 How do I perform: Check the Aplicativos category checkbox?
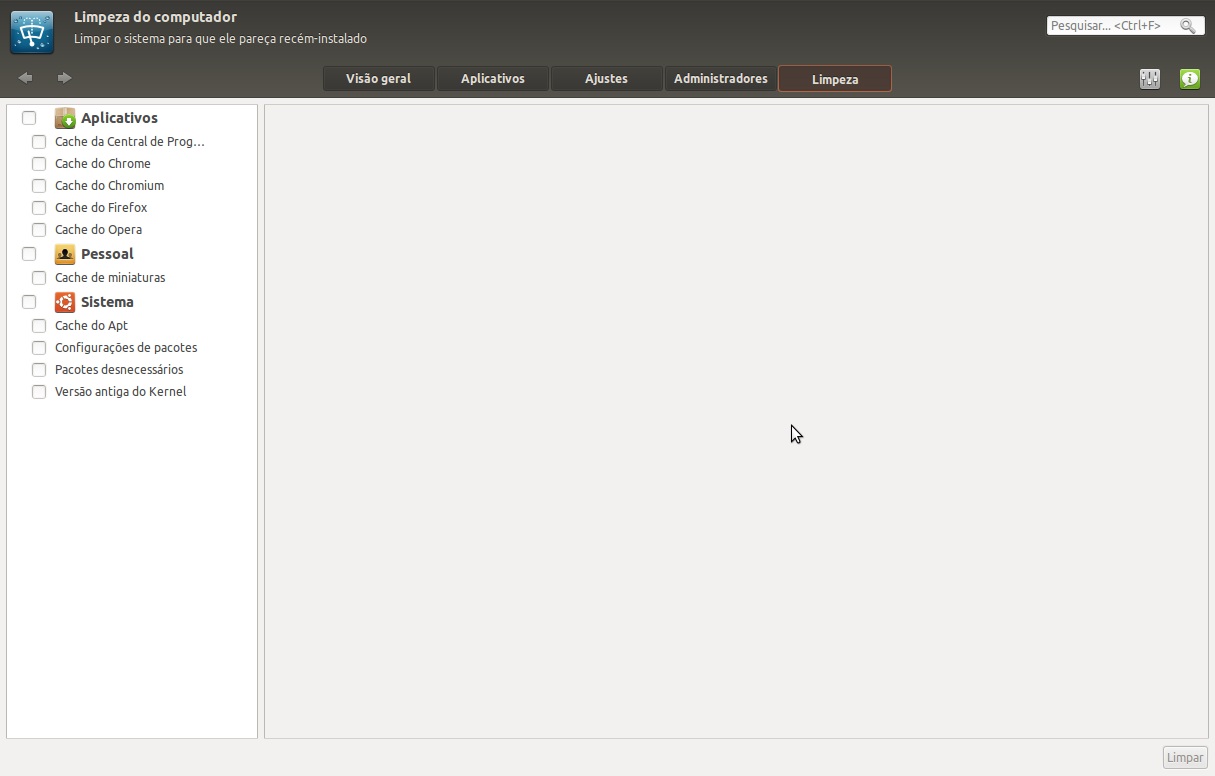tap(29, 118)
